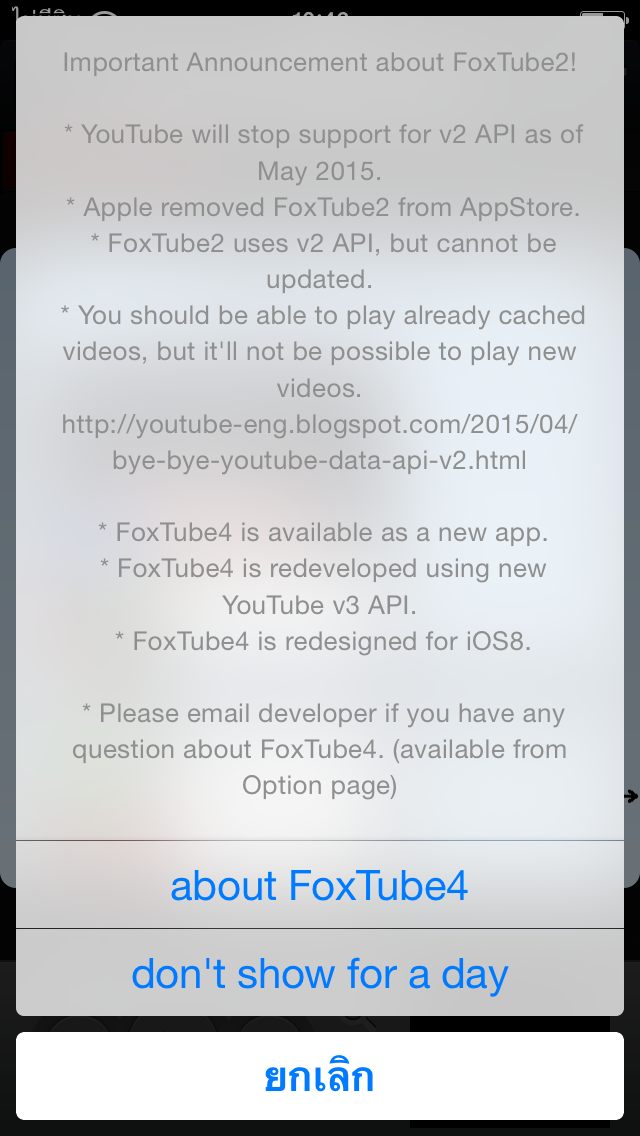Tap the battery icon in status bar
The image size is (640, 1136).
click(602, 14)
